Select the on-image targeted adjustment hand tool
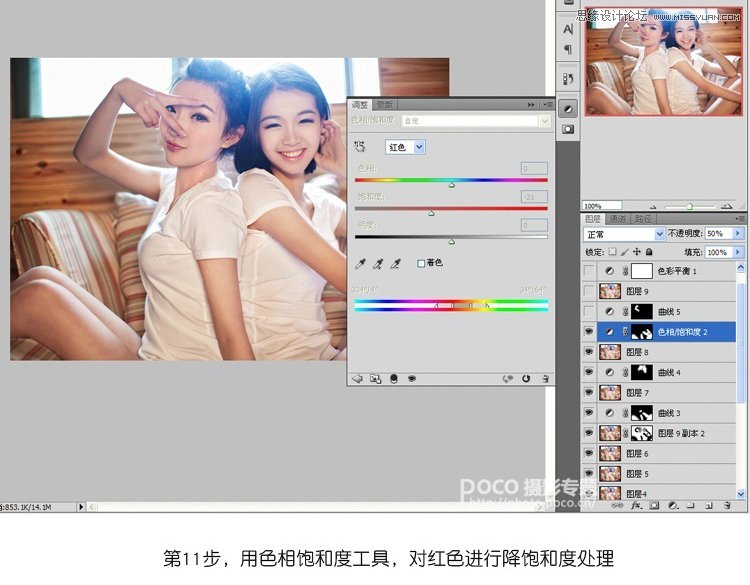750x585 pixels. point(361,147)
